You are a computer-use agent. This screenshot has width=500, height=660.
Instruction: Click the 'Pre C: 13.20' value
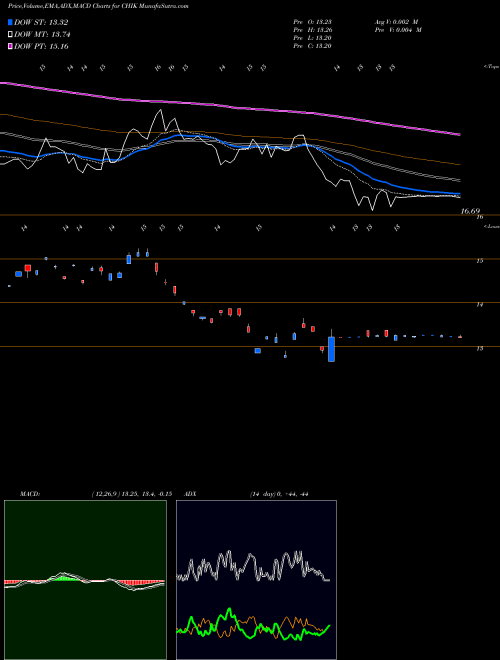[x=312, y=46]
